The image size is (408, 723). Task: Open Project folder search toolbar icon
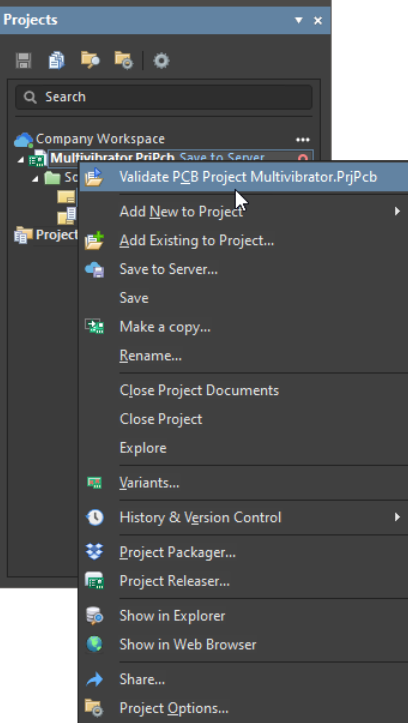[x=90, y=60]
